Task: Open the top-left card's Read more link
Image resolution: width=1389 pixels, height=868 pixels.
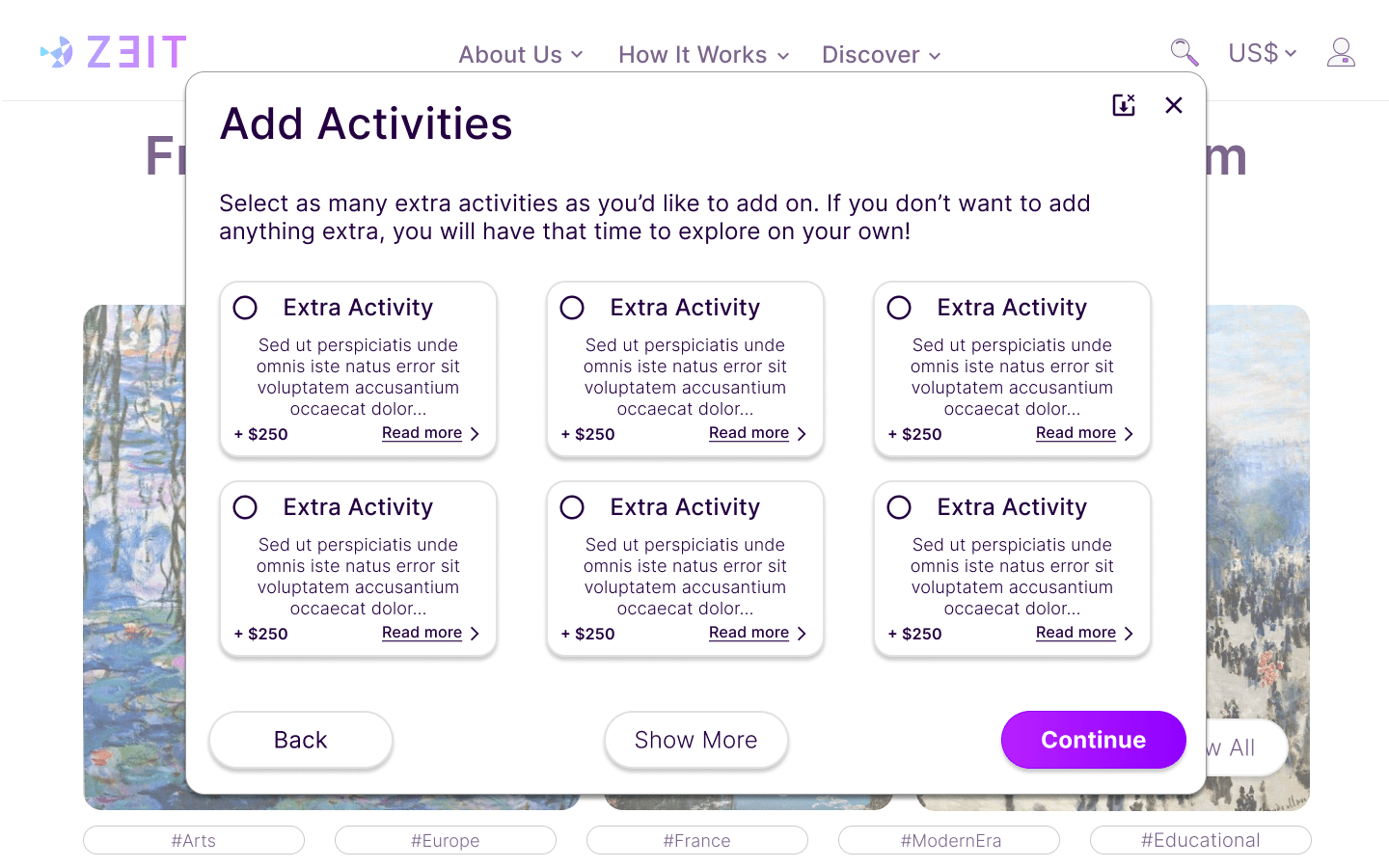Action: pos(422,433)
